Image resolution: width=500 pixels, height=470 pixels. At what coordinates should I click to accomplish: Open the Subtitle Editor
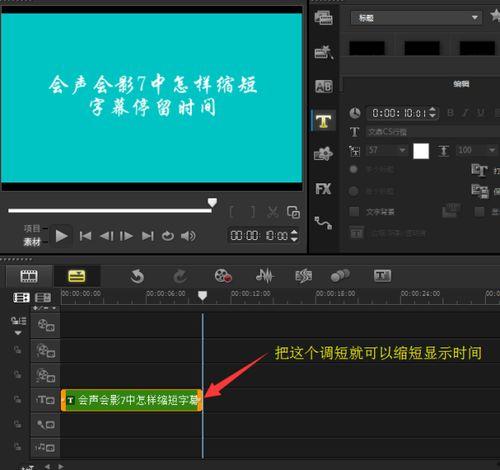point(382,276)
